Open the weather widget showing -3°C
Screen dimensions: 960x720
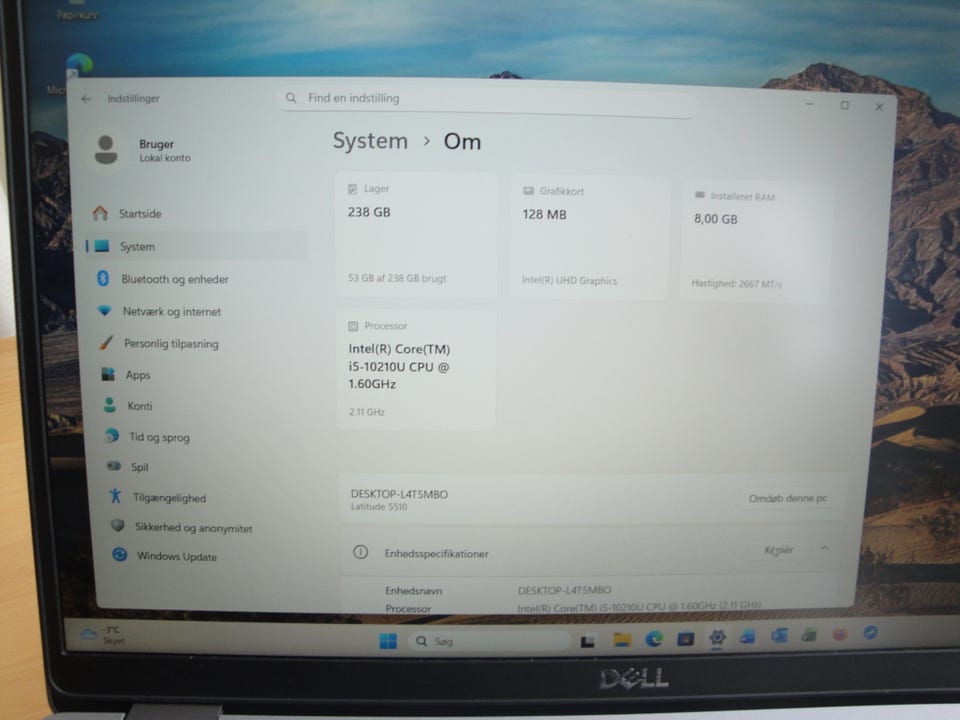point(103,635)
